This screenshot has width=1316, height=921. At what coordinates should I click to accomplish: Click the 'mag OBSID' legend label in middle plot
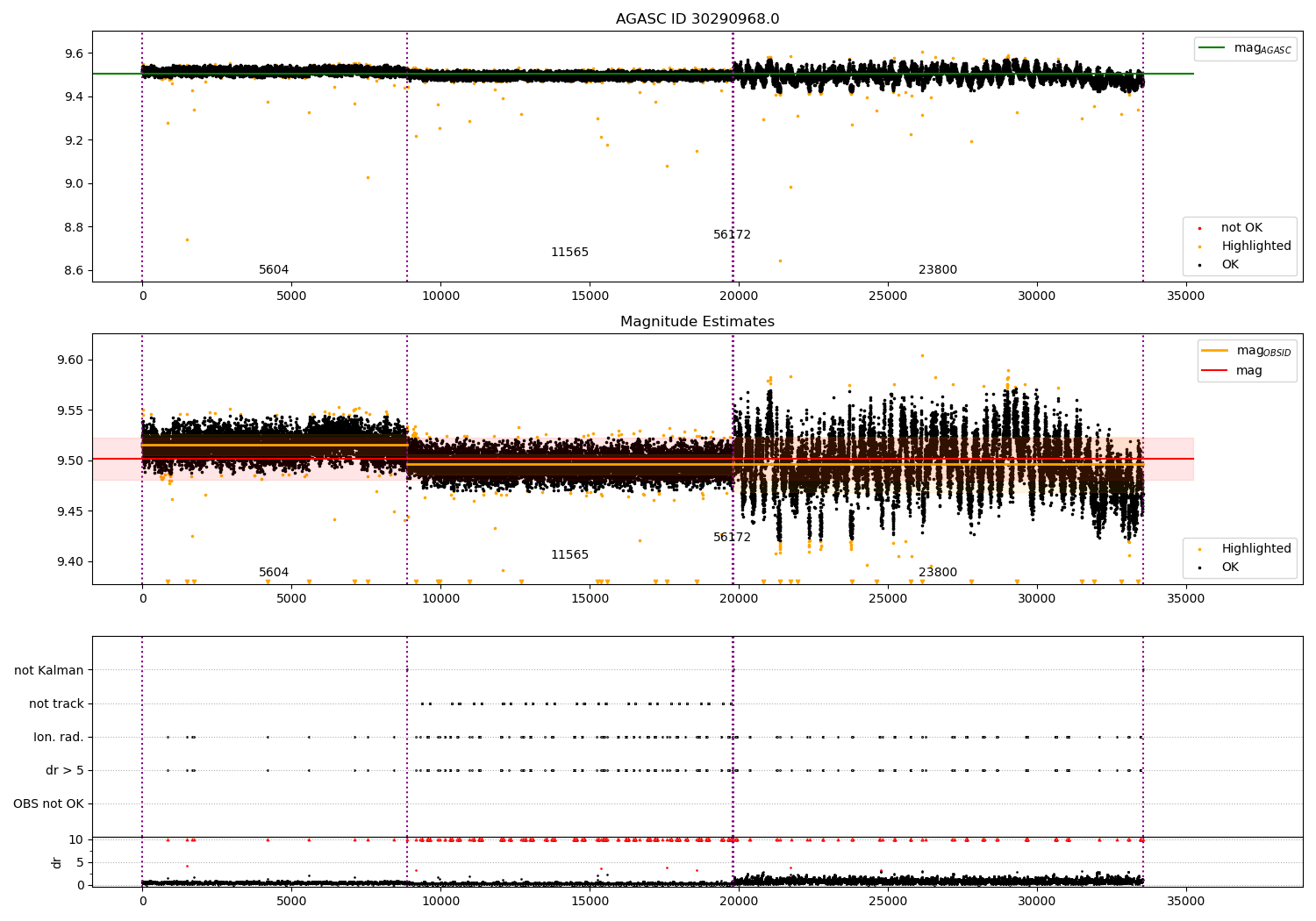(1264, 351)
